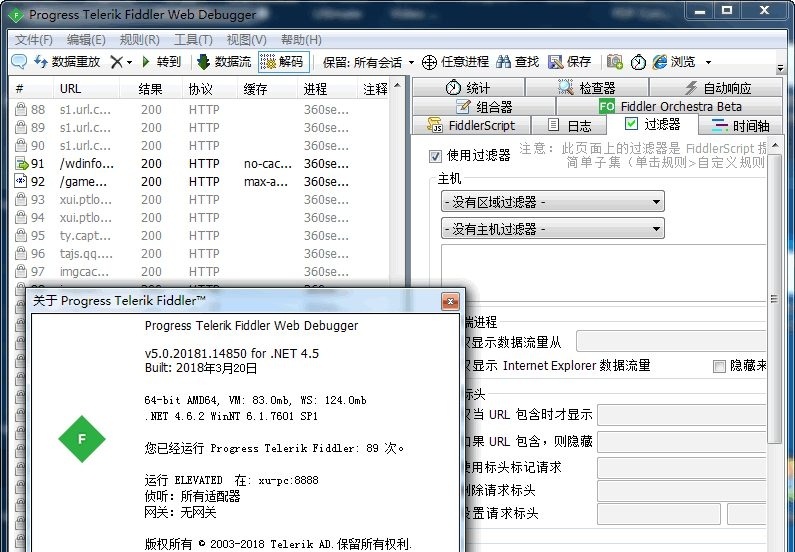Open the 工具(T) menu

point(193,40)
